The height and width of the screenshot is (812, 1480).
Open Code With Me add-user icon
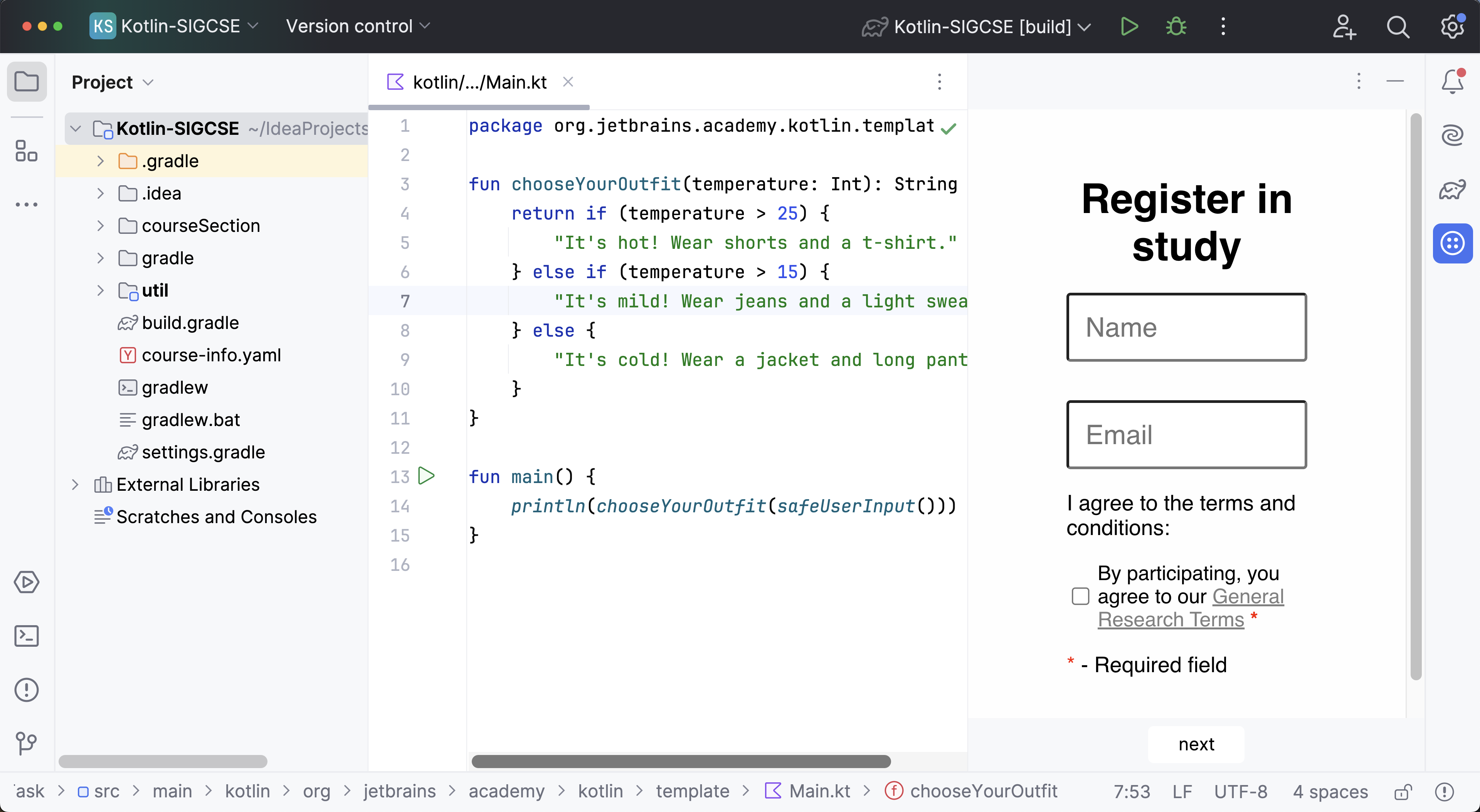tap(1344, 27)
